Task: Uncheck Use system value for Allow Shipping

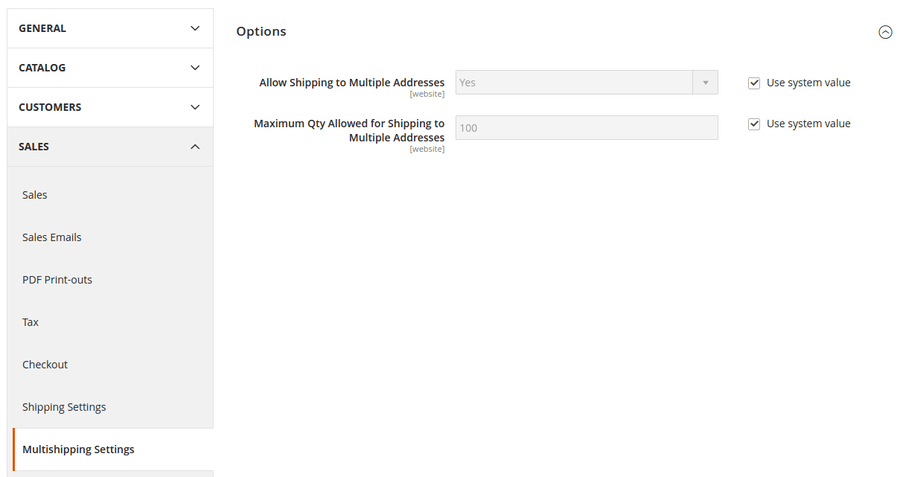Action: (754, 83)
